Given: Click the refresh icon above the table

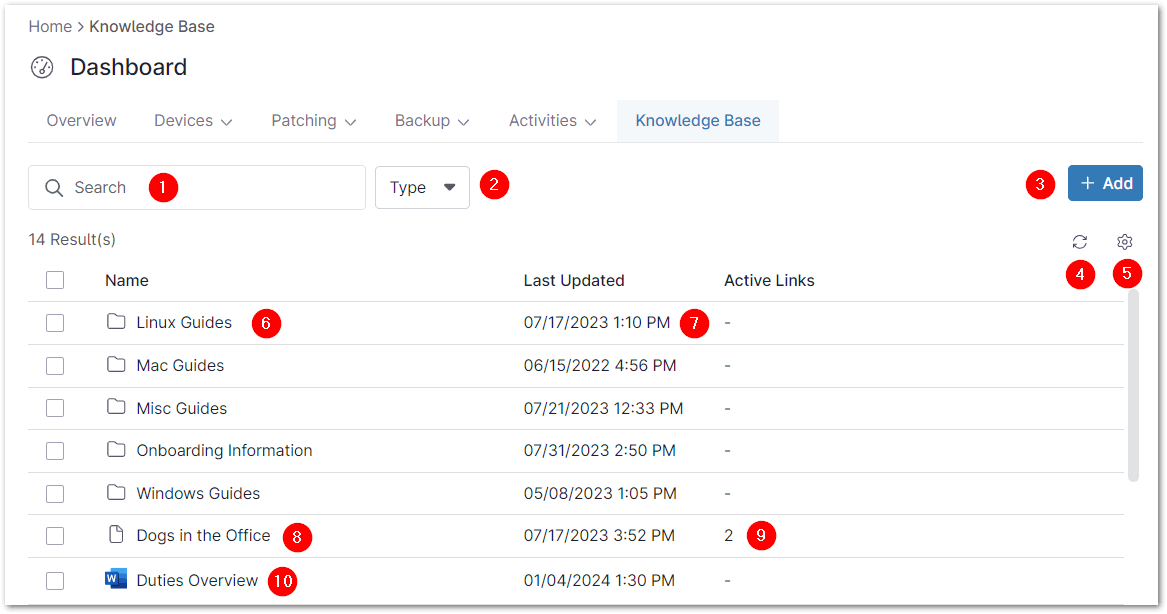Looking at the screenshot, I should [x=1079, y=242].
